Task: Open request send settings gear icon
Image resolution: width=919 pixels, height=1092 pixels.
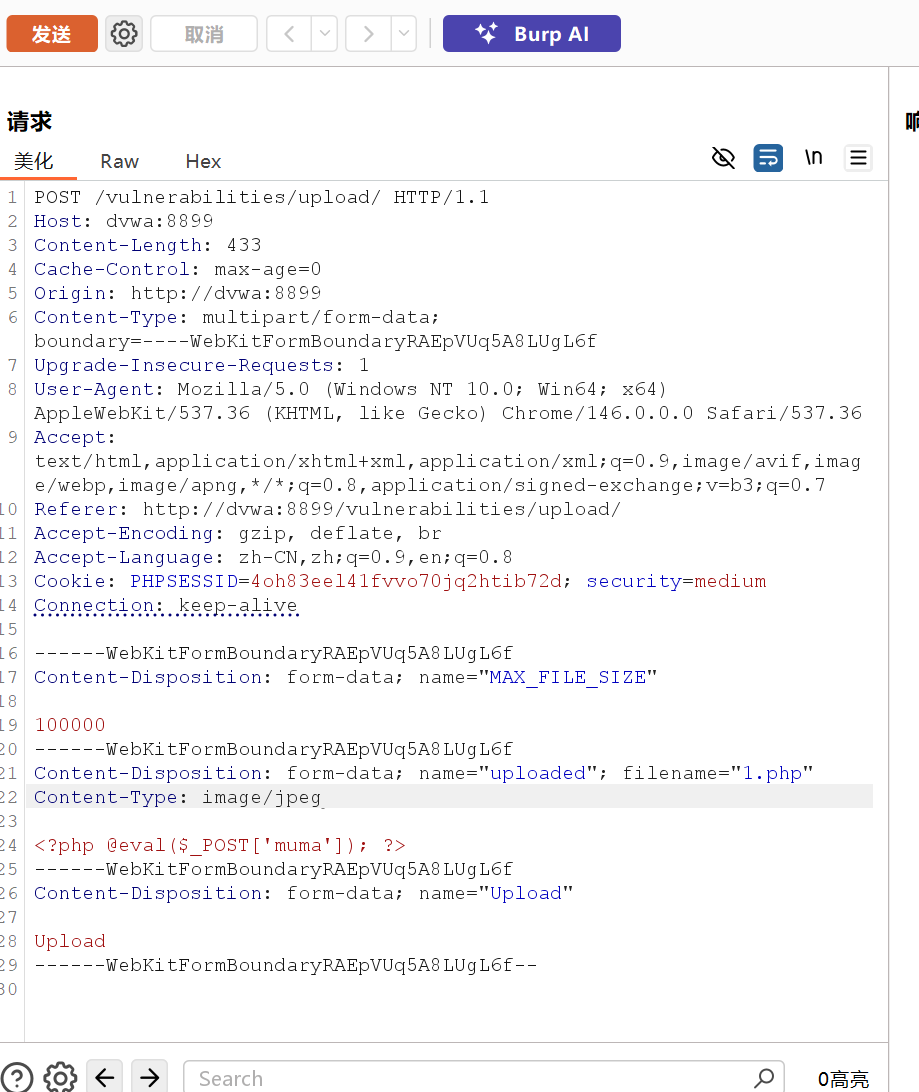Action: tap(124, 33)
